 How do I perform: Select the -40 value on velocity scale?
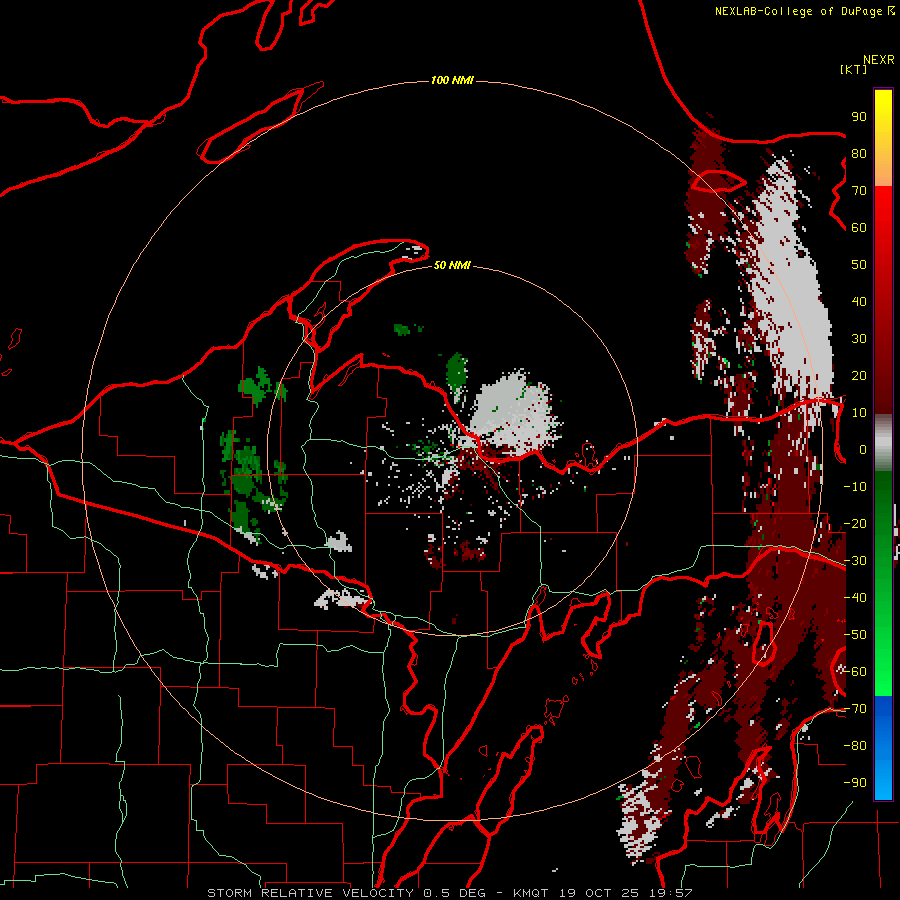[x=855, y=598]
